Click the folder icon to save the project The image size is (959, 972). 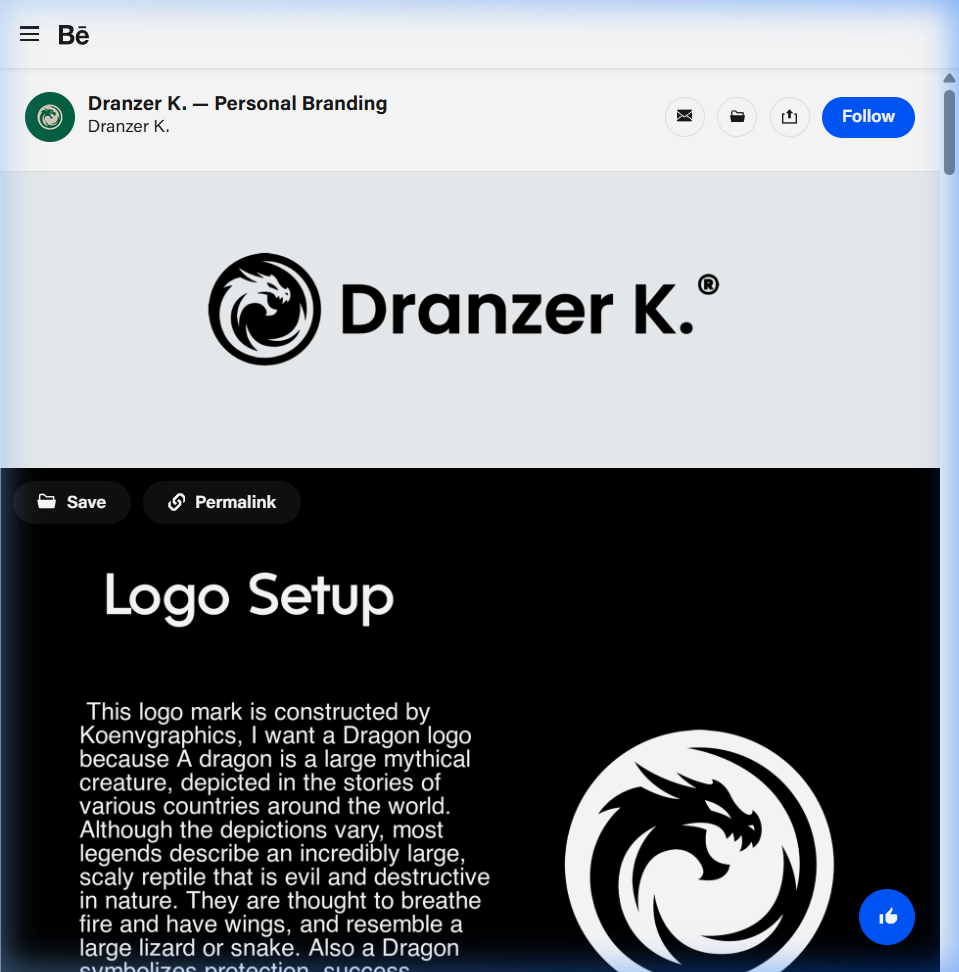(x=737, y=117)
